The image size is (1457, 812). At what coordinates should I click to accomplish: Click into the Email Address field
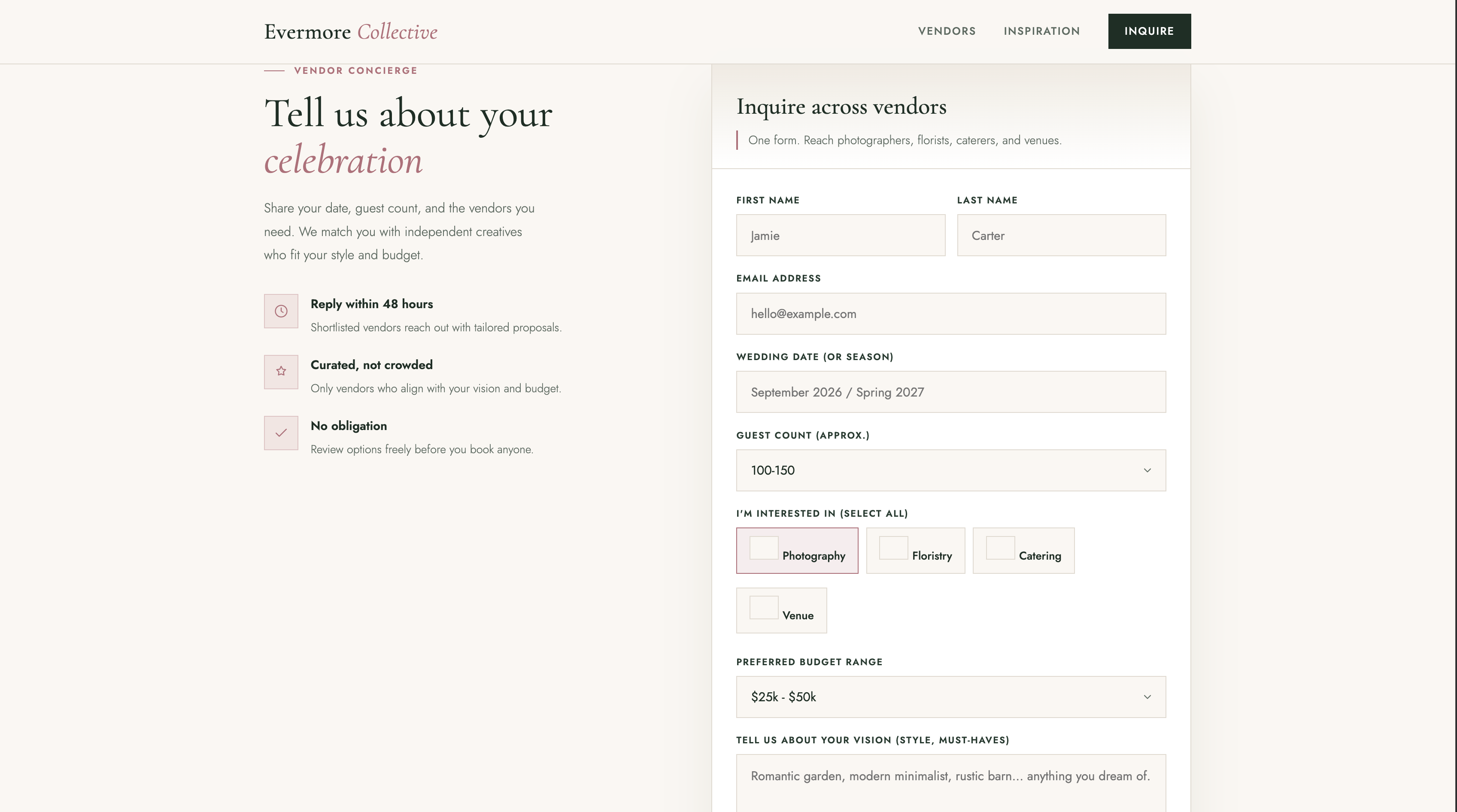951,314
